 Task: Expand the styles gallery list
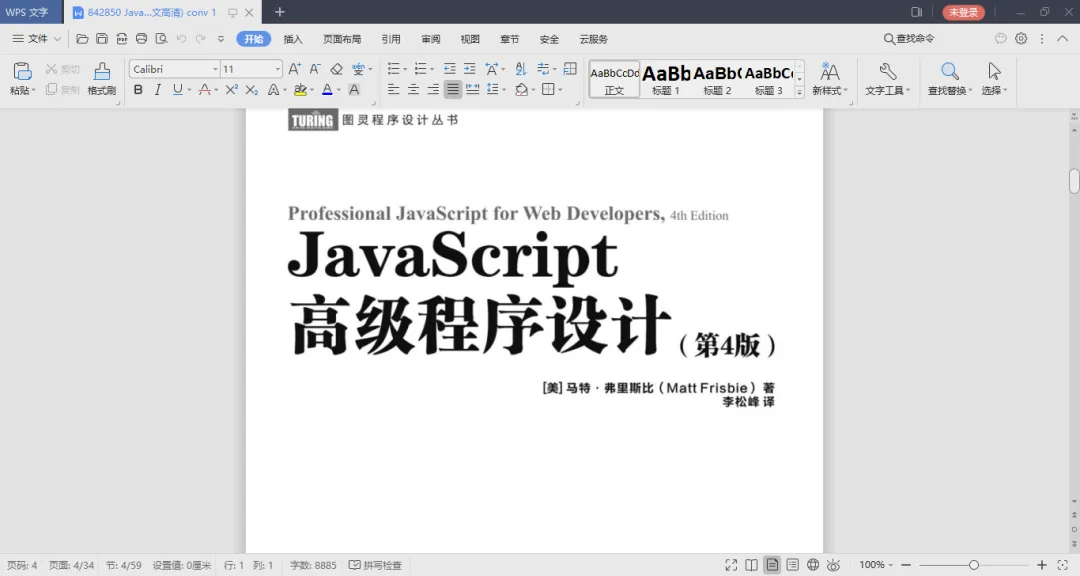coord(800,92)
